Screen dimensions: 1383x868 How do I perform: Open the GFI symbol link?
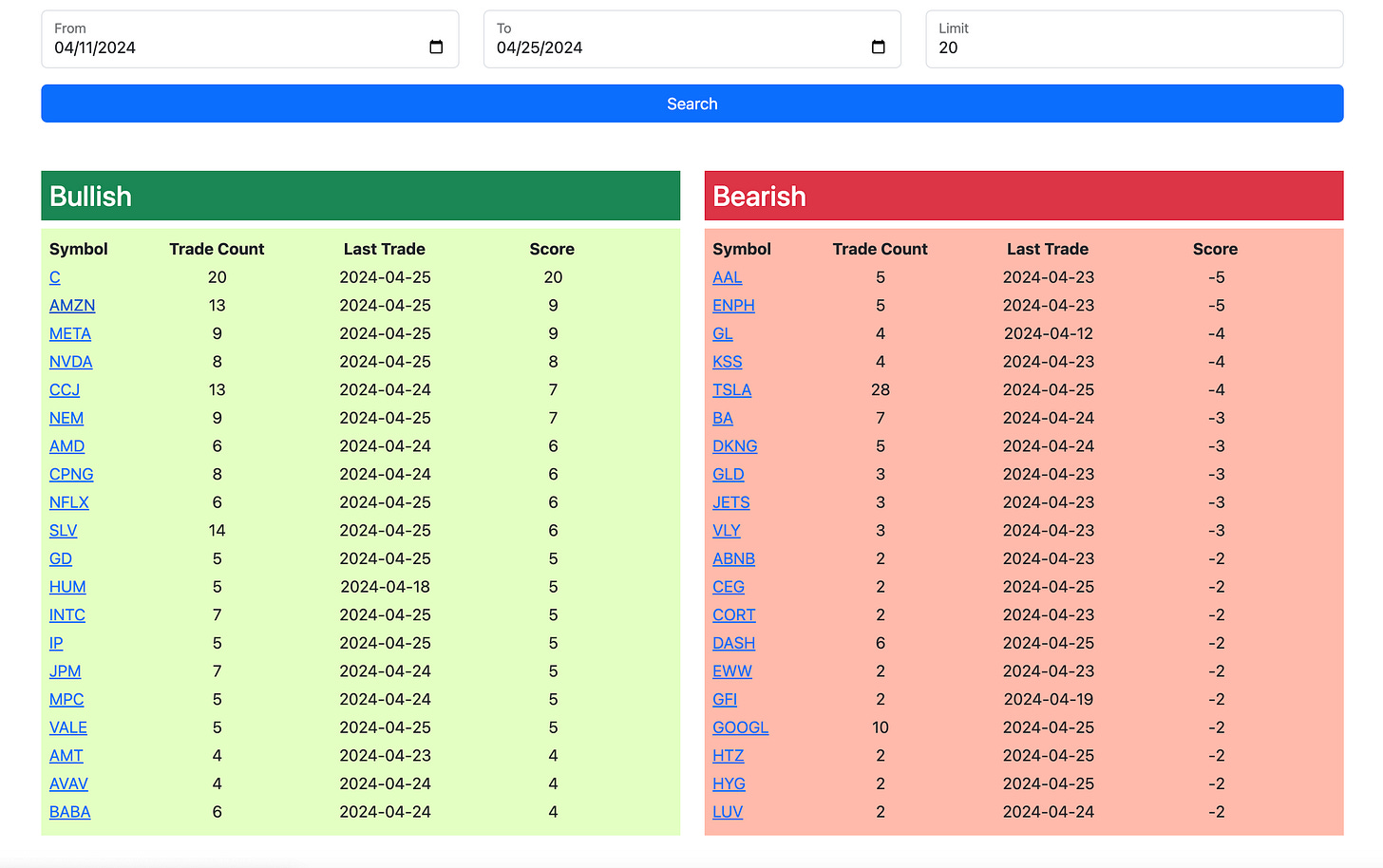coord(725,699)
